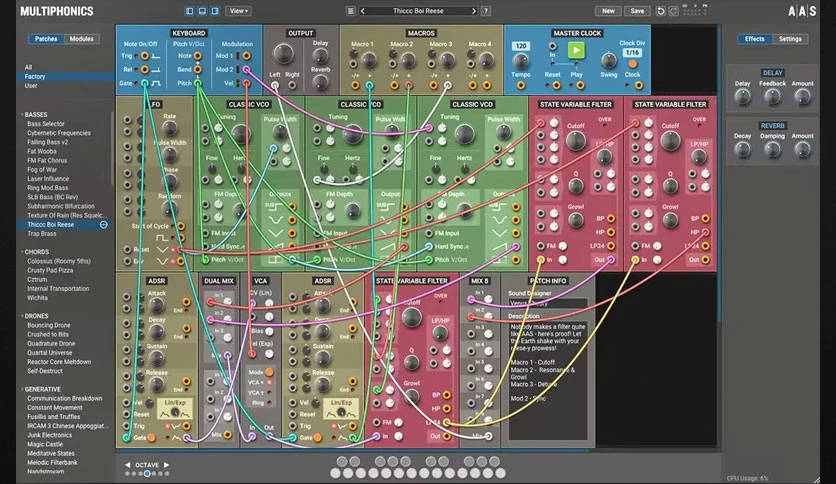Select the Fat Wooba patch

pos(42,151)
